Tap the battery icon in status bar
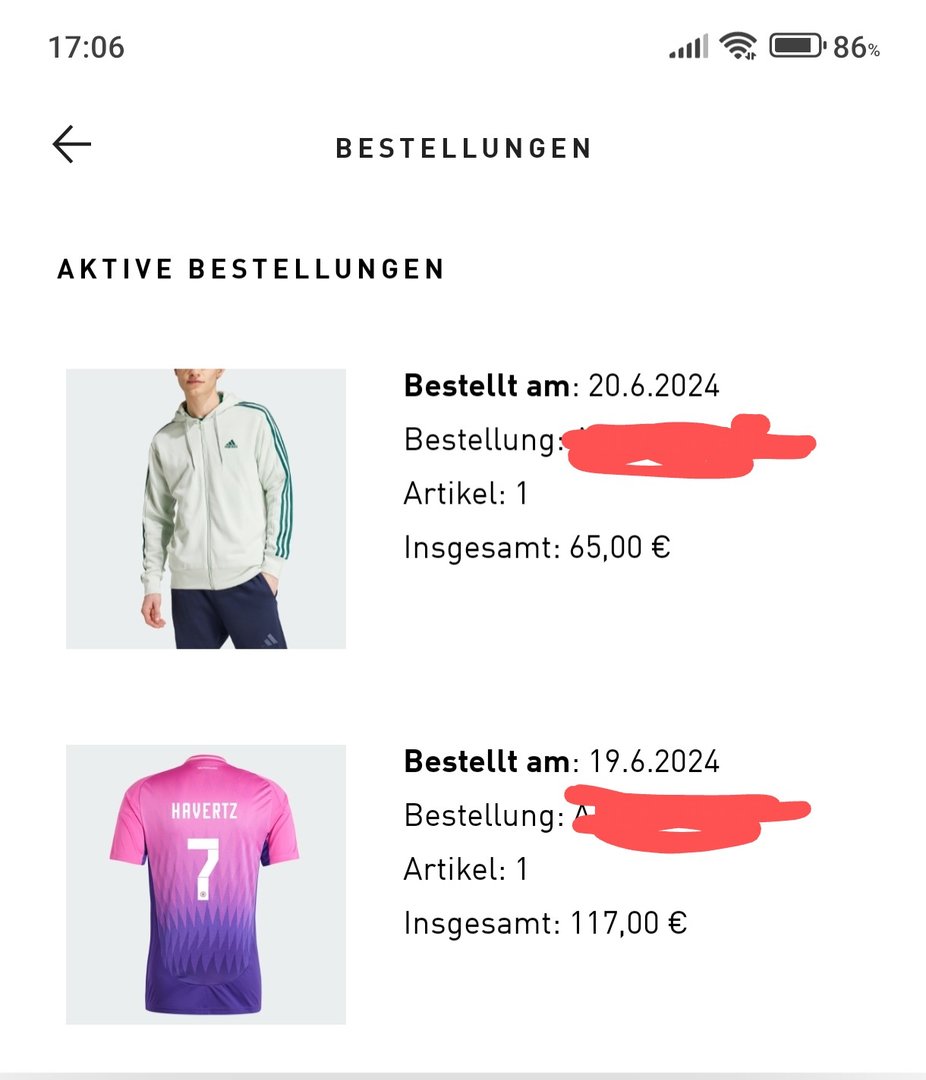The width and height of the screenshot is (926, 1080). click(x=797, y=46)
